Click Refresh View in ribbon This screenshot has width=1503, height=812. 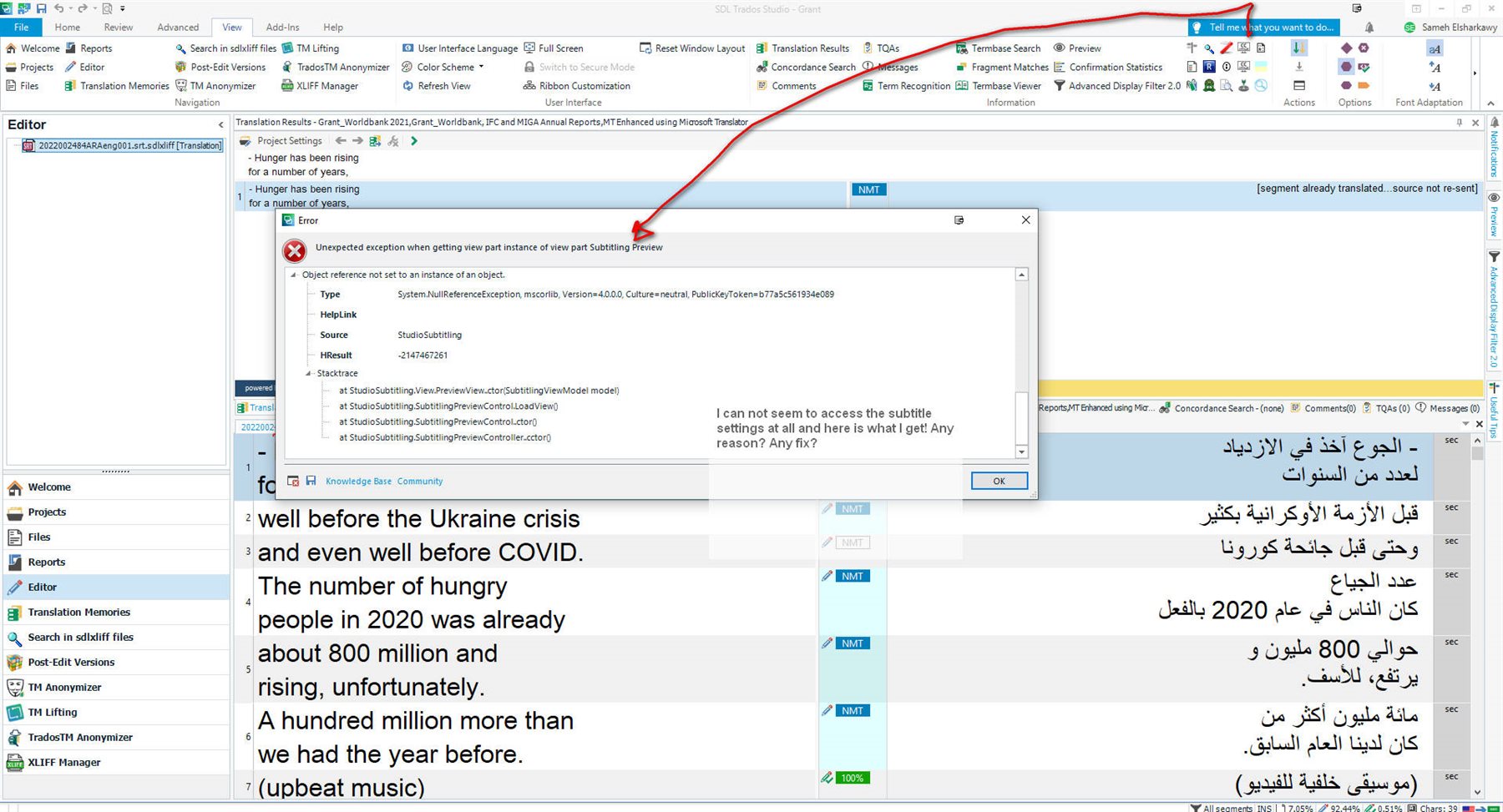pyautogui.click(x=436, y=85)
